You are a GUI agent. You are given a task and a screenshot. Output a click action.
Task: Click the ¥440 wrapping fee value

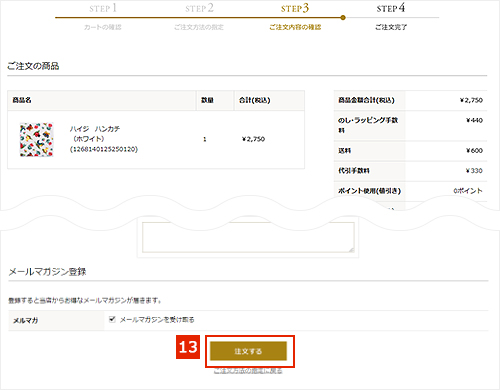pos(474,120)
